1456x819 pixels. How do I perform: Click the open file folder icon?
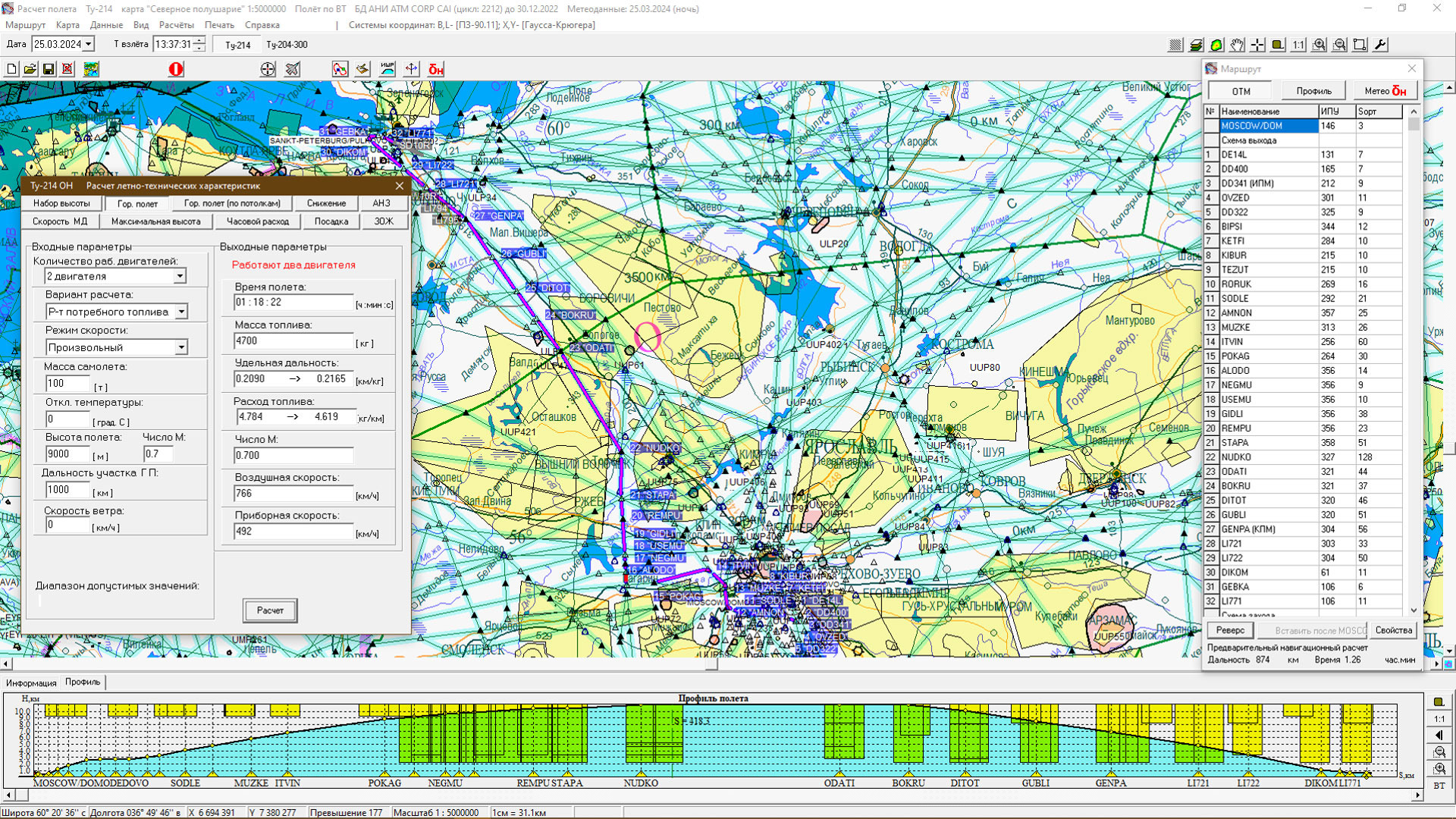[30, 69]
